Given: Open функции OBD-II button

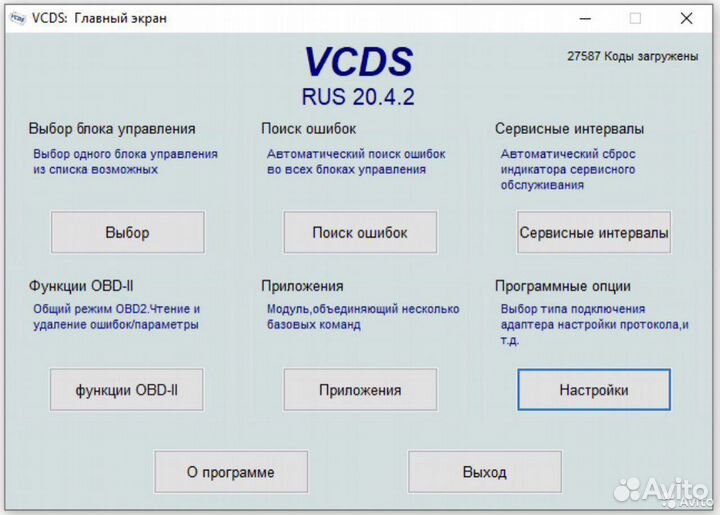Looking at the screenshot, I should click(127, 390).
